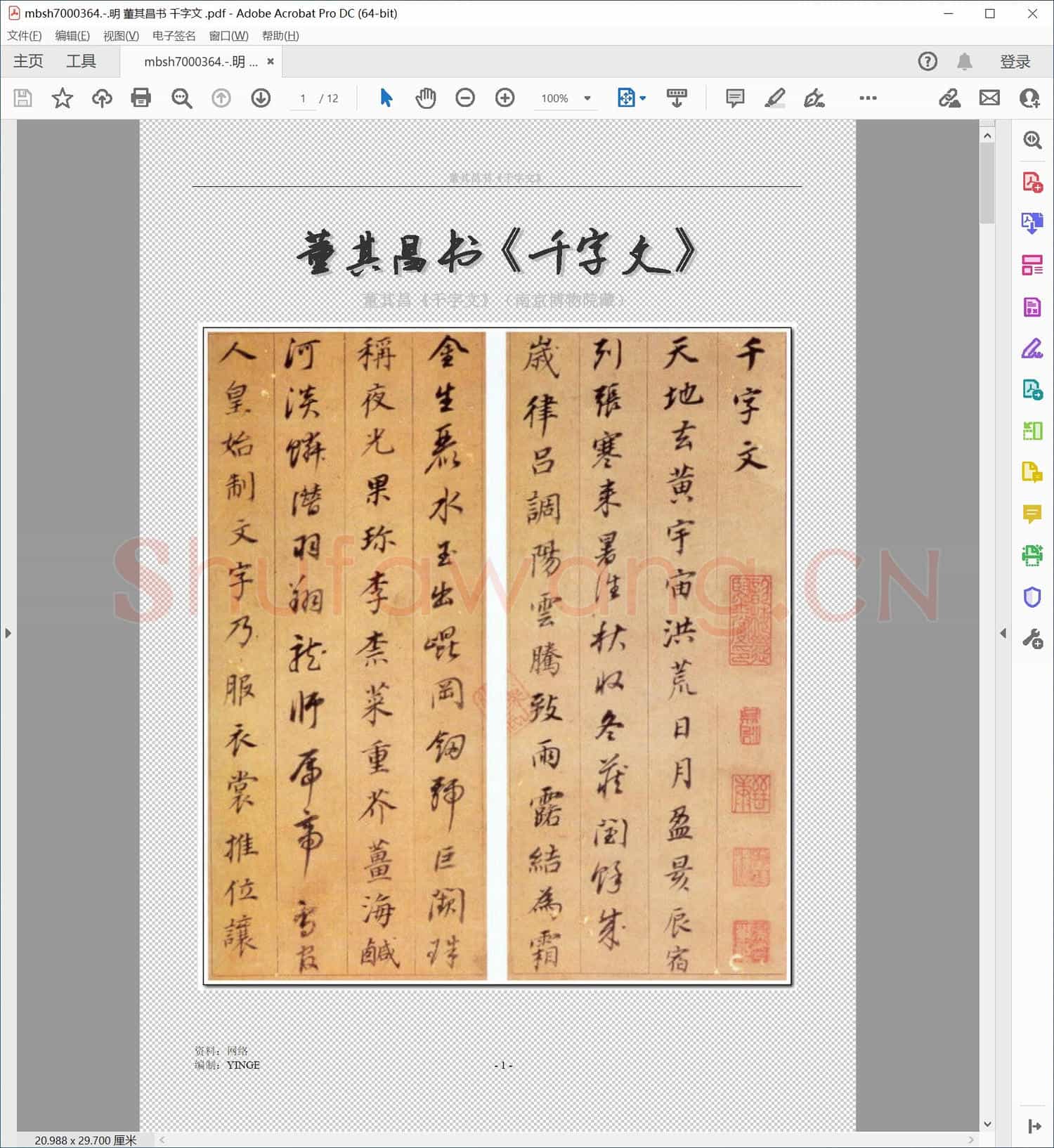Send file by email envelope icon
1054x1148 pixels.
(989, 98)
